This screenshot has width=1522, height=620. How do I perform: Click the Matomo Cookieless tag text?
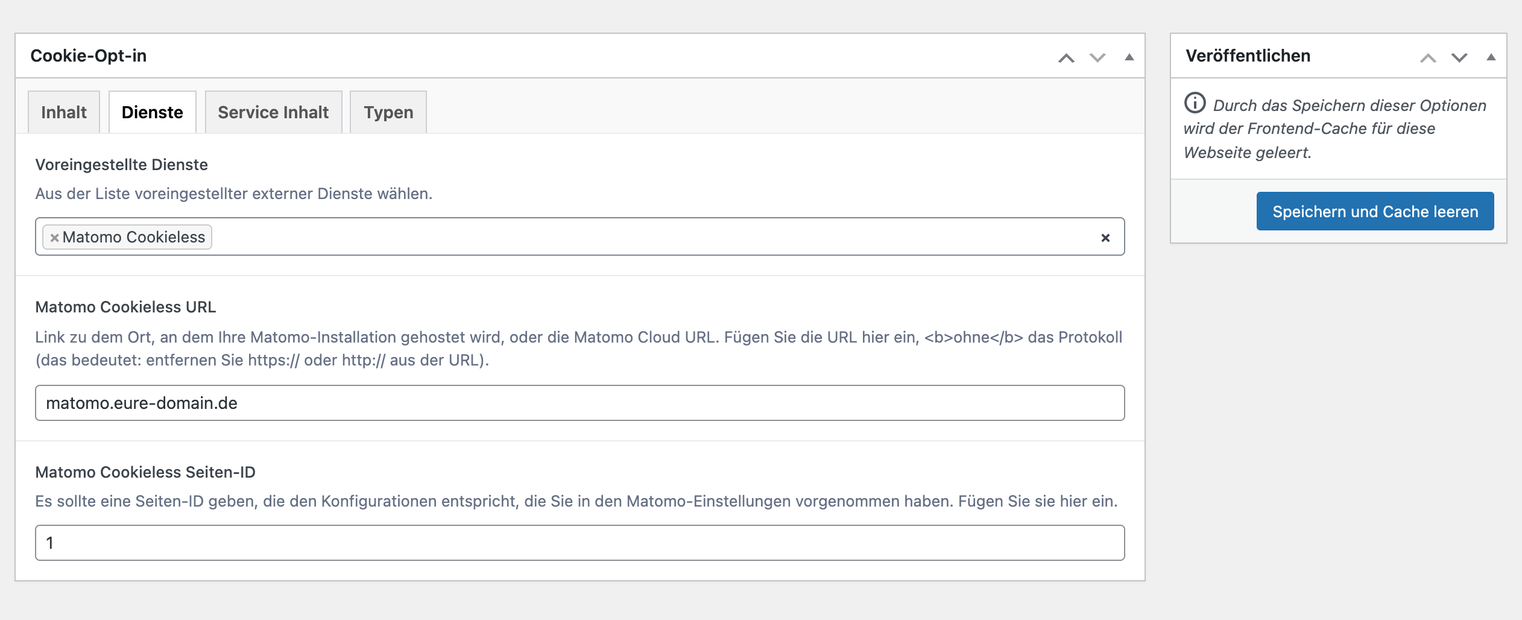pyautogui.click(x=134, y=237)
